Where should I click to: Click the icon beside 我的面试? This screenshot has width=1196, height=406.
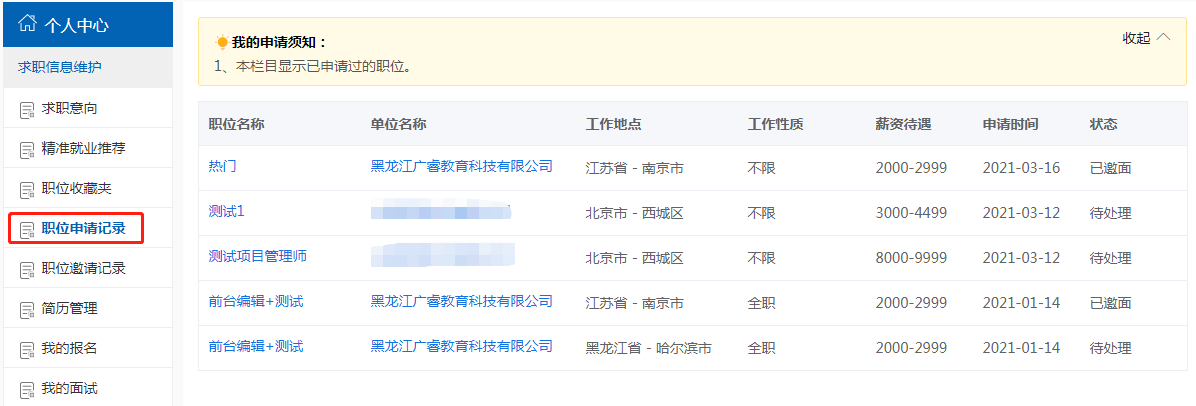pos(27,389)
